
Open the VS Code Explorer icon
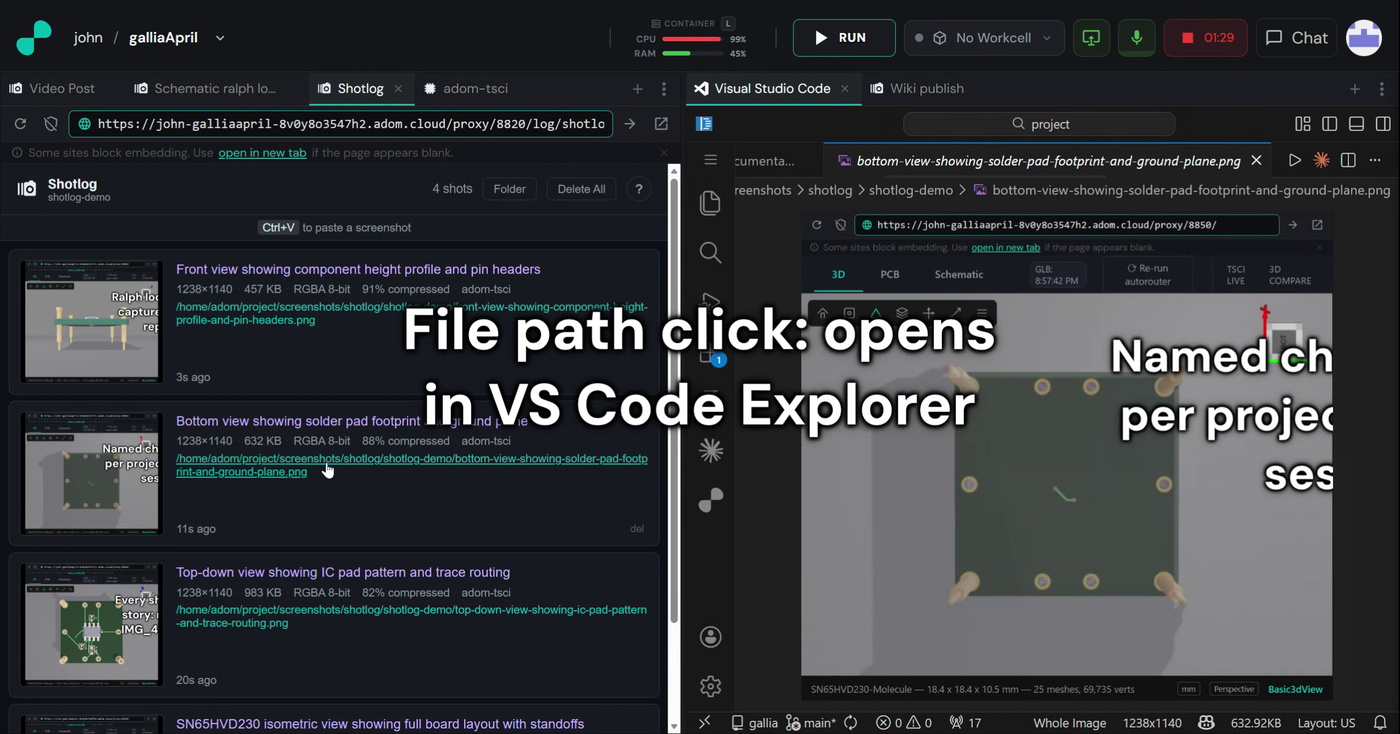click(711, 202)
